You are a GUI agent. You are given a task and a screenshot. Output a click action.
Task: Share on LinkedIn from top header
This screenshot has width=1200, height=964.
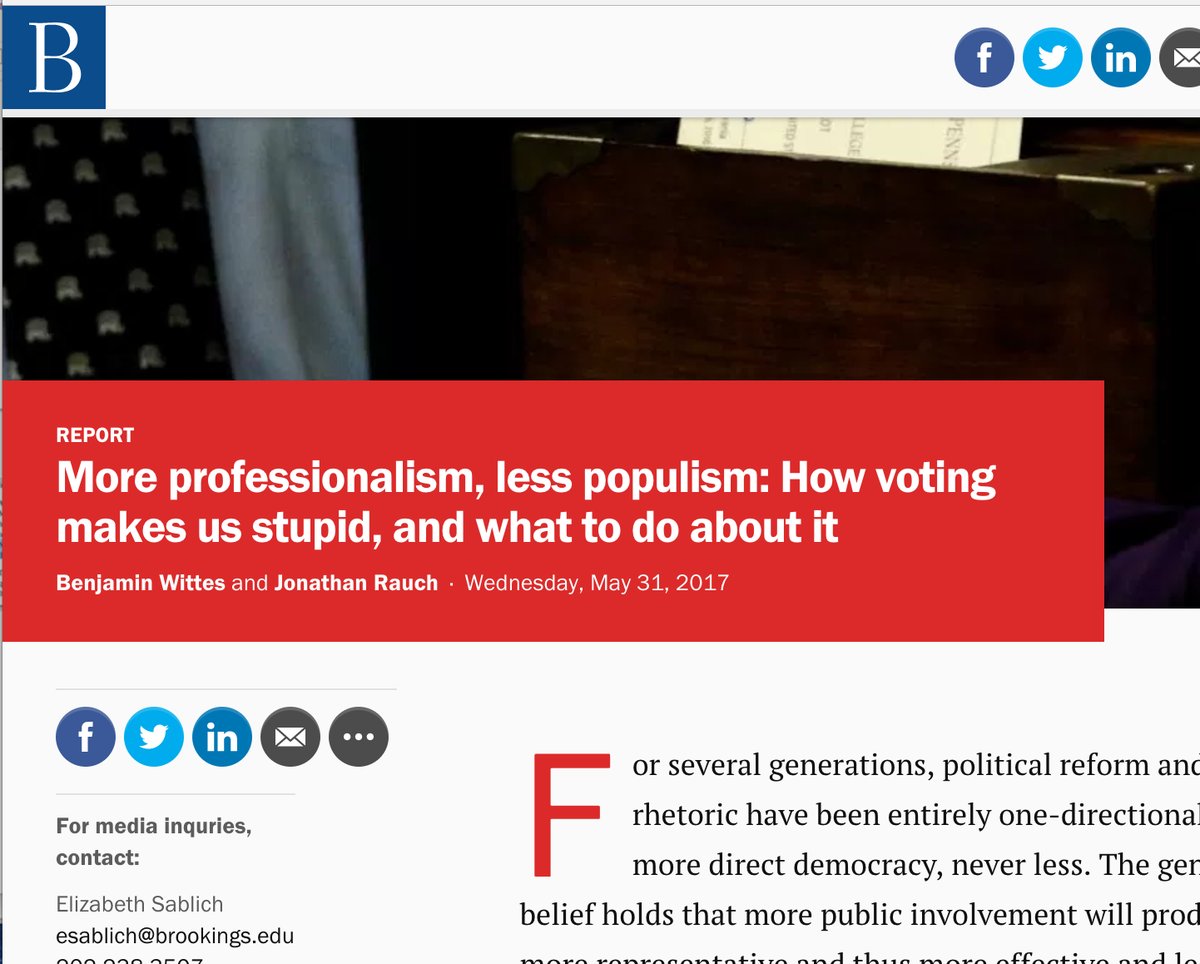point(1120,58)
